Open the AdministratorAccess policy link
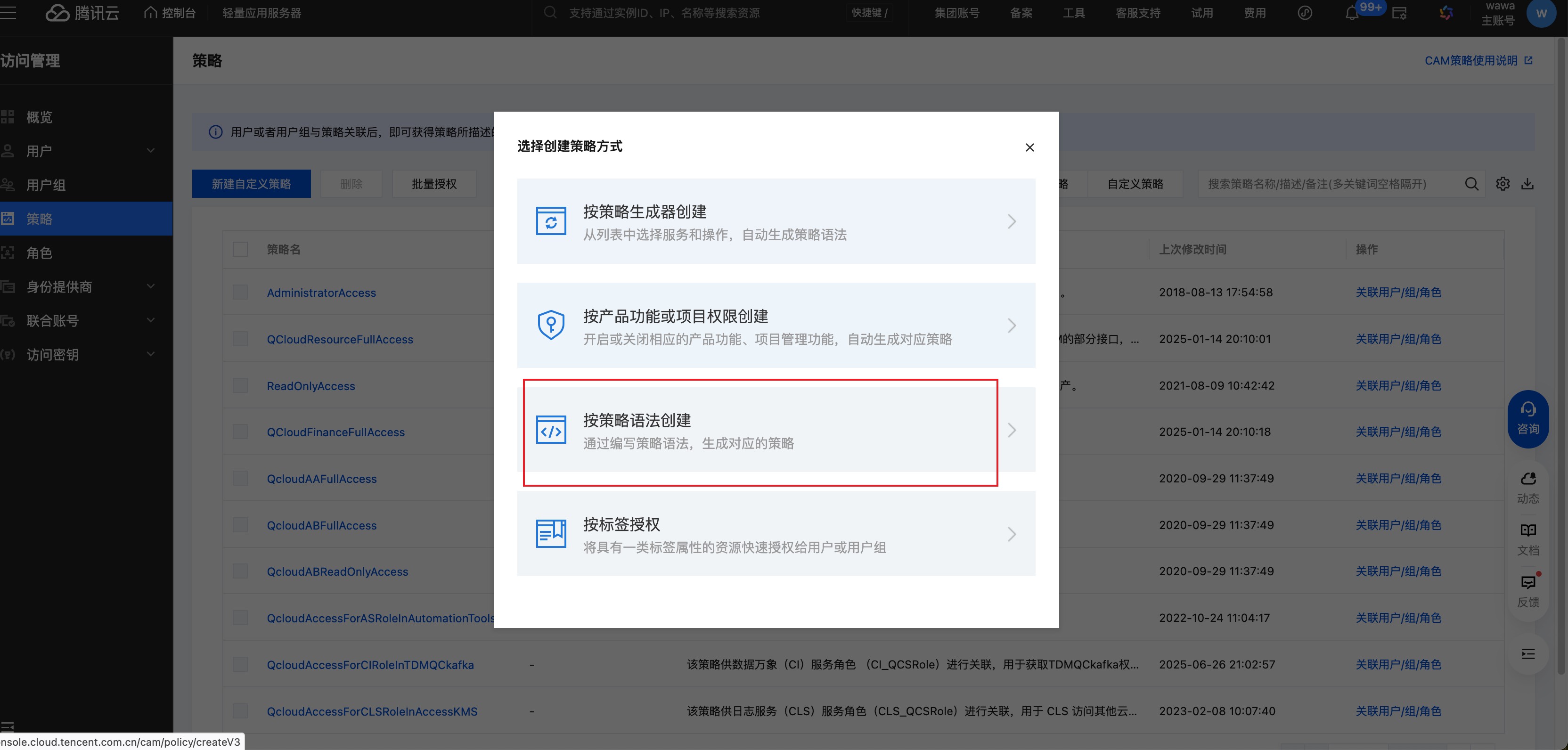Screen dimensions: 1568x750 321,293
